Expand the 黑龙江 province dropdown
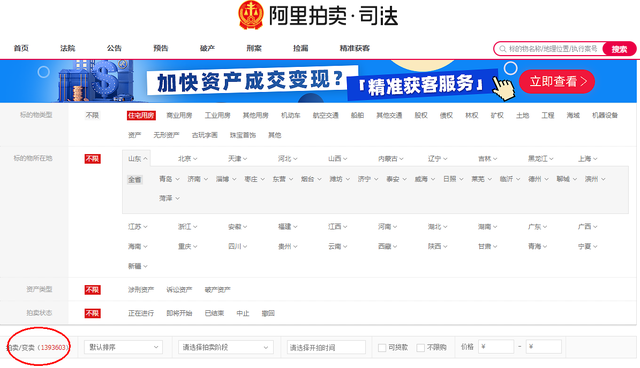 coord(540,159)
